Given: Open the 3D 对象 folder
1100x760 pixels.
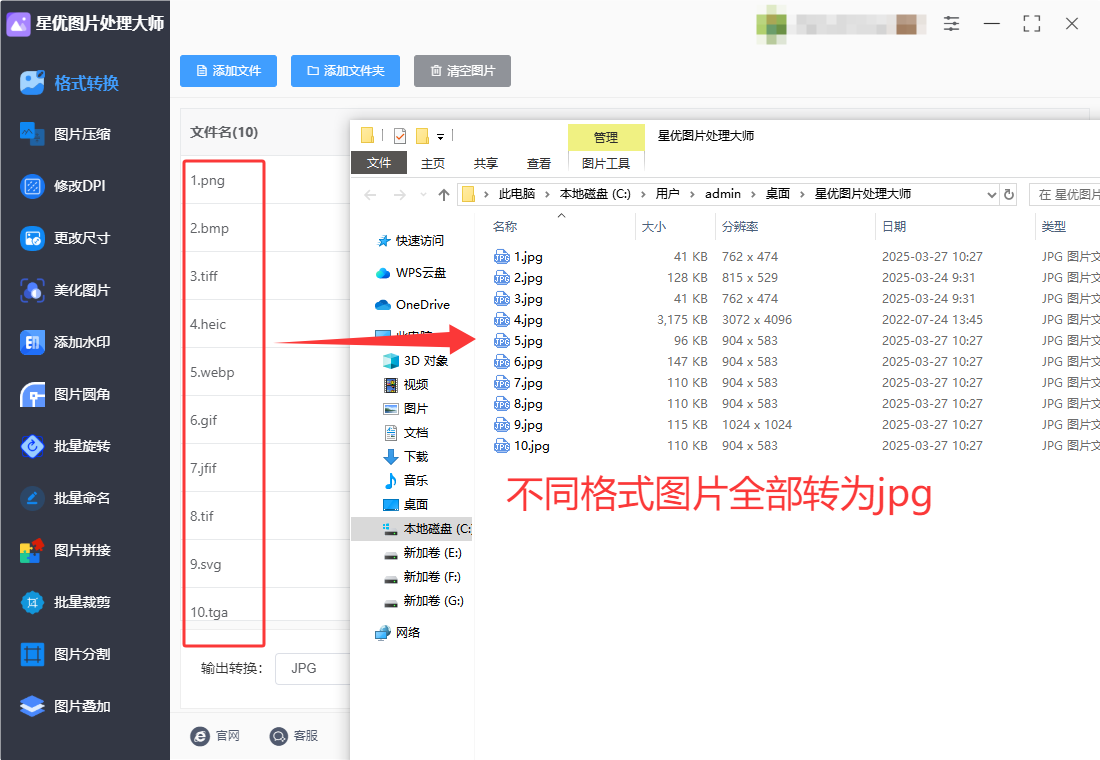Looking at the screenshot, I should tap(416, 361).
